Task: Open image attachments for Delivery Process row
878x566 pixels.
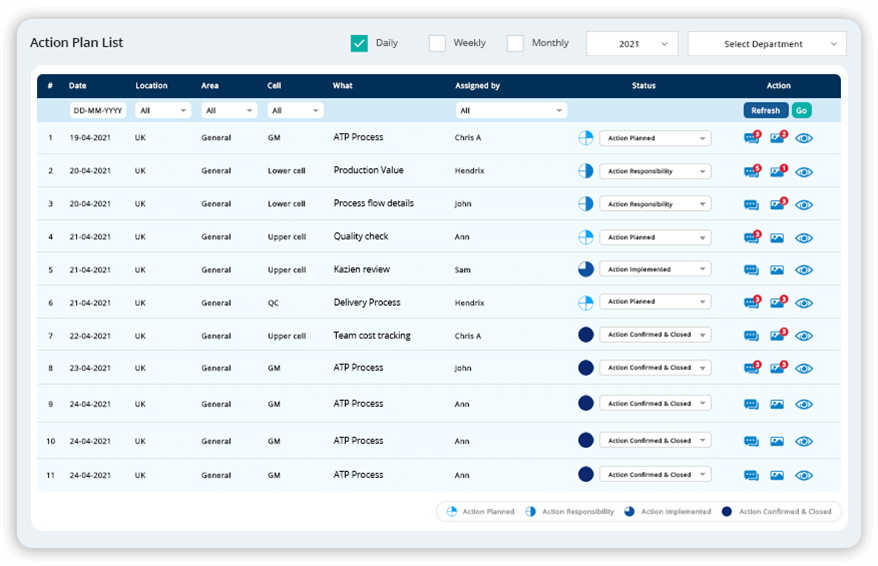Action: pos(777,303)
